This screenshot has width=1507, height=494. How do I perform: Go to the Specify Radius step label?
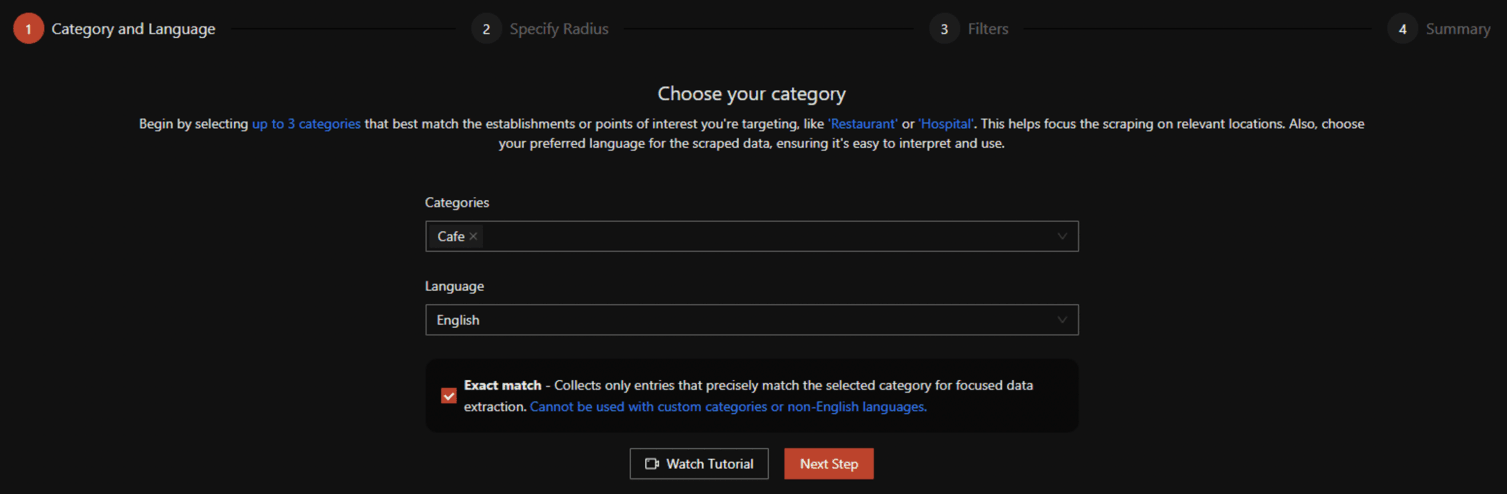click(x=559, y=29)
